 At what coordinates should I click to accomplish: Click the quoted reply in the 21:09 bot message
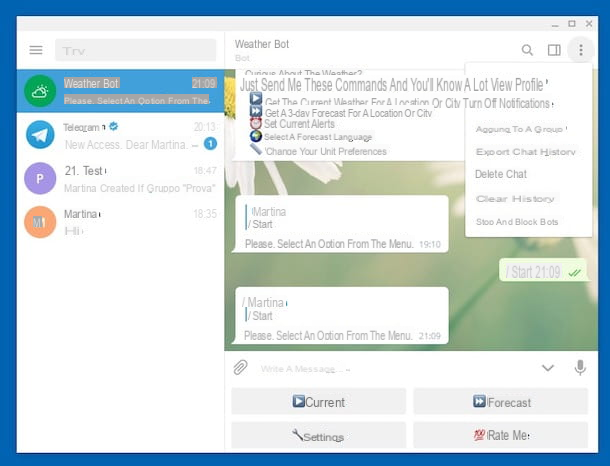(x=265, y=309)
